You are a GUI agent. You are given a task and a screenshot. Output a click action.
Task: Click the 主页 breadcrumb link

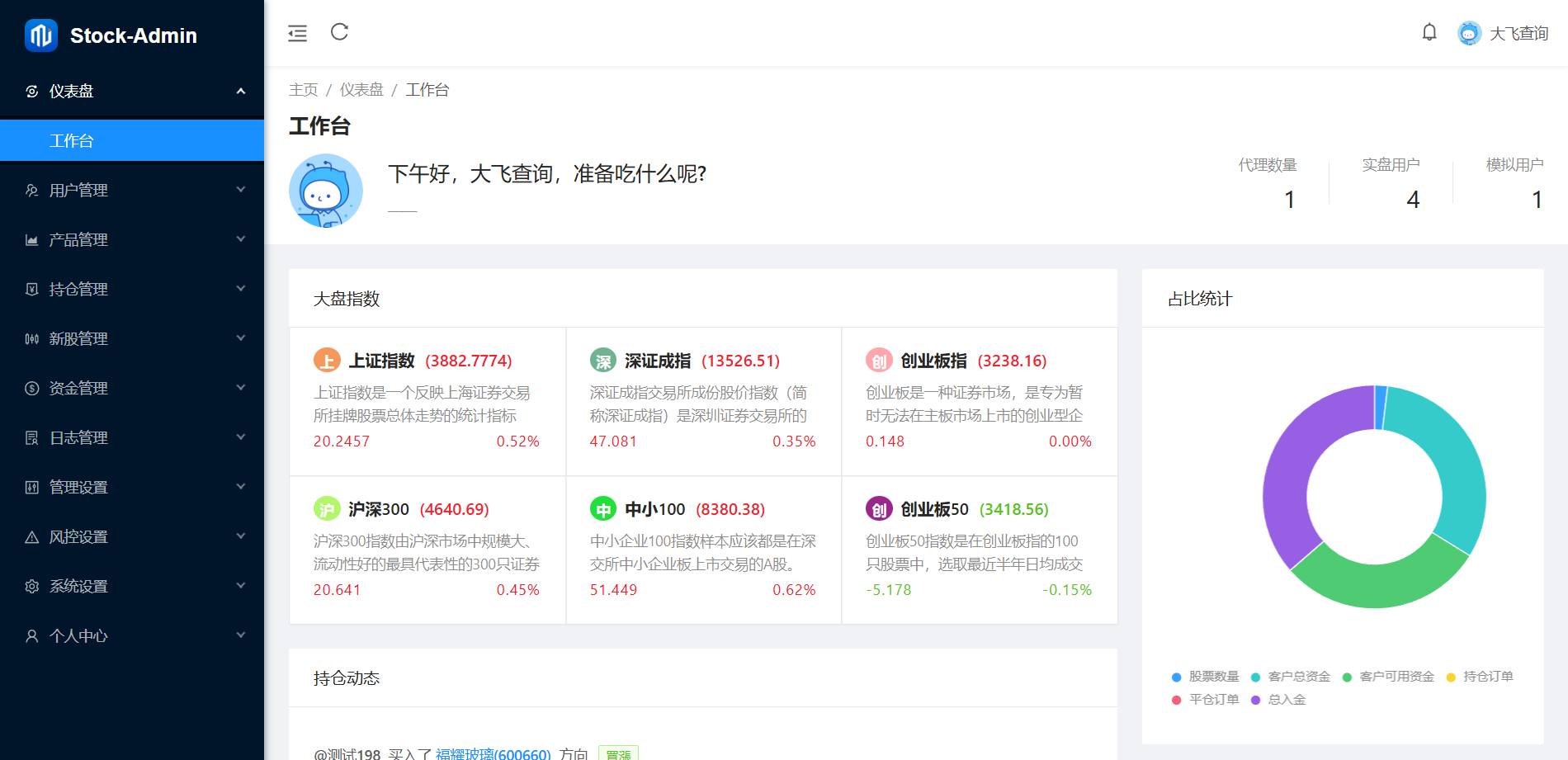[303, 90]
